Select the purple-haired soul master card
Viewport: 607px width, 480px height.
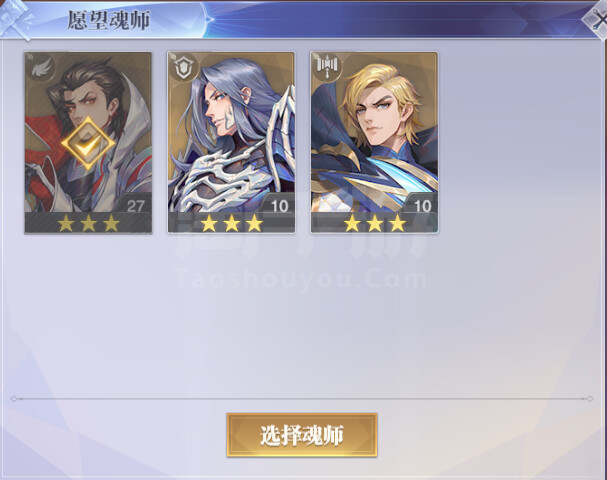[x=231, y=142]
